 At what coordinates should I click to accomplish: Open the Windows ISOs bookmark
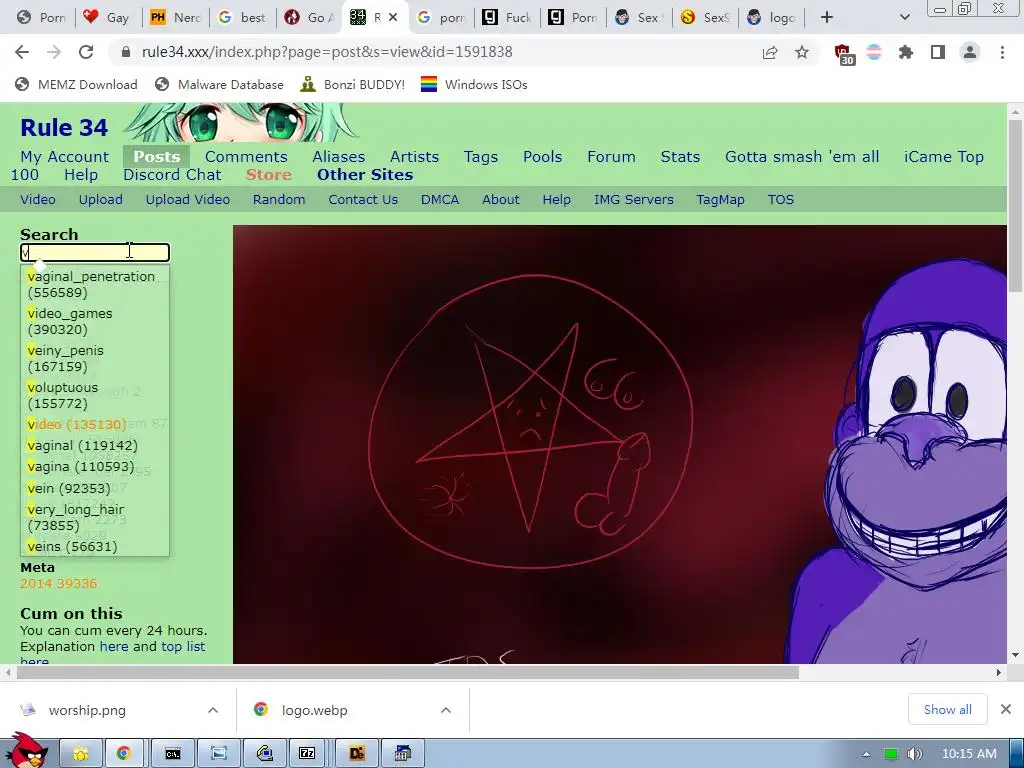click(474, 84)
